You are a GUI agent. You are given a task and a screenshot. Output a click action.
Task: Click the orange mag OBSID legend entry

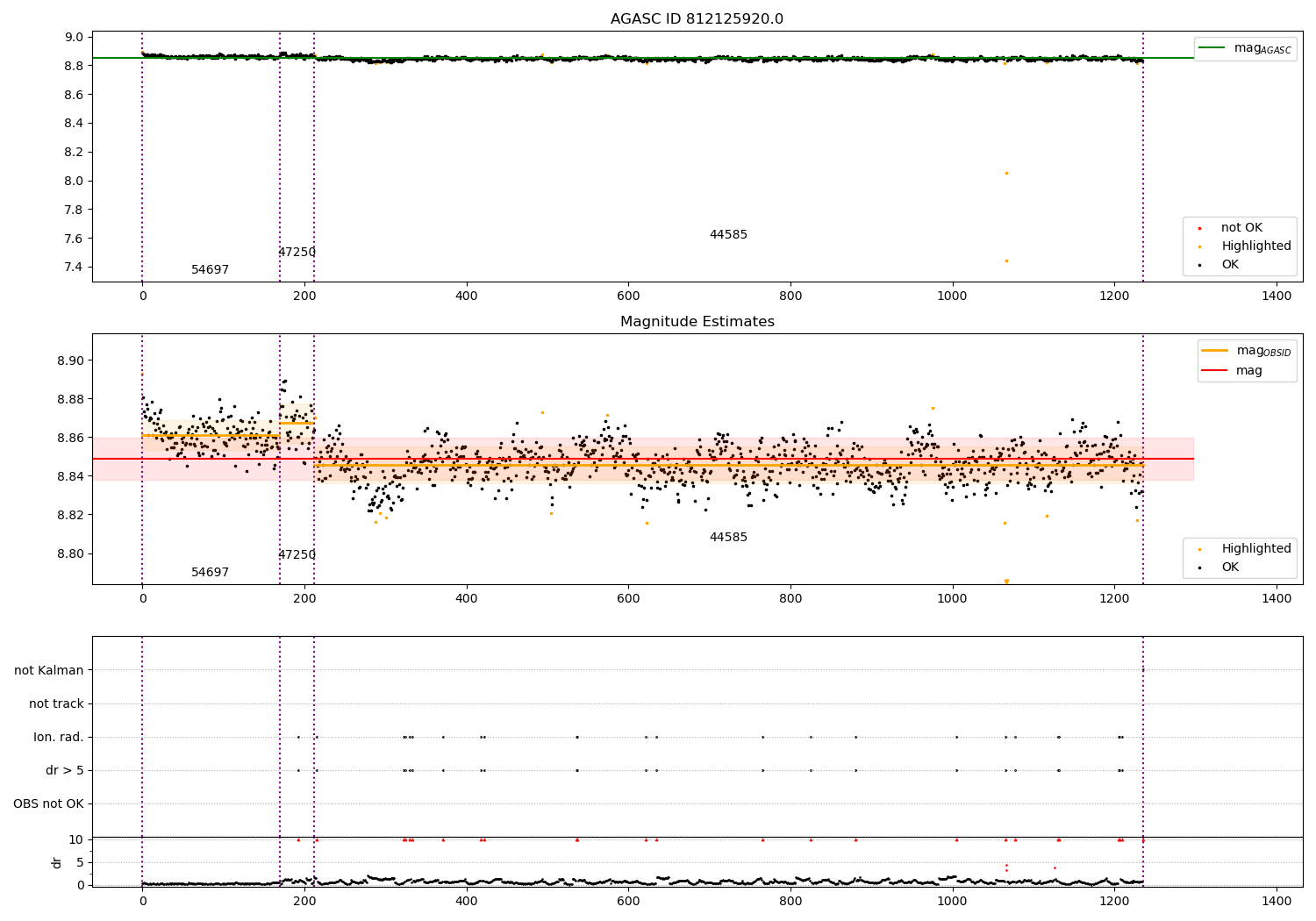(x=1247, y=351)
